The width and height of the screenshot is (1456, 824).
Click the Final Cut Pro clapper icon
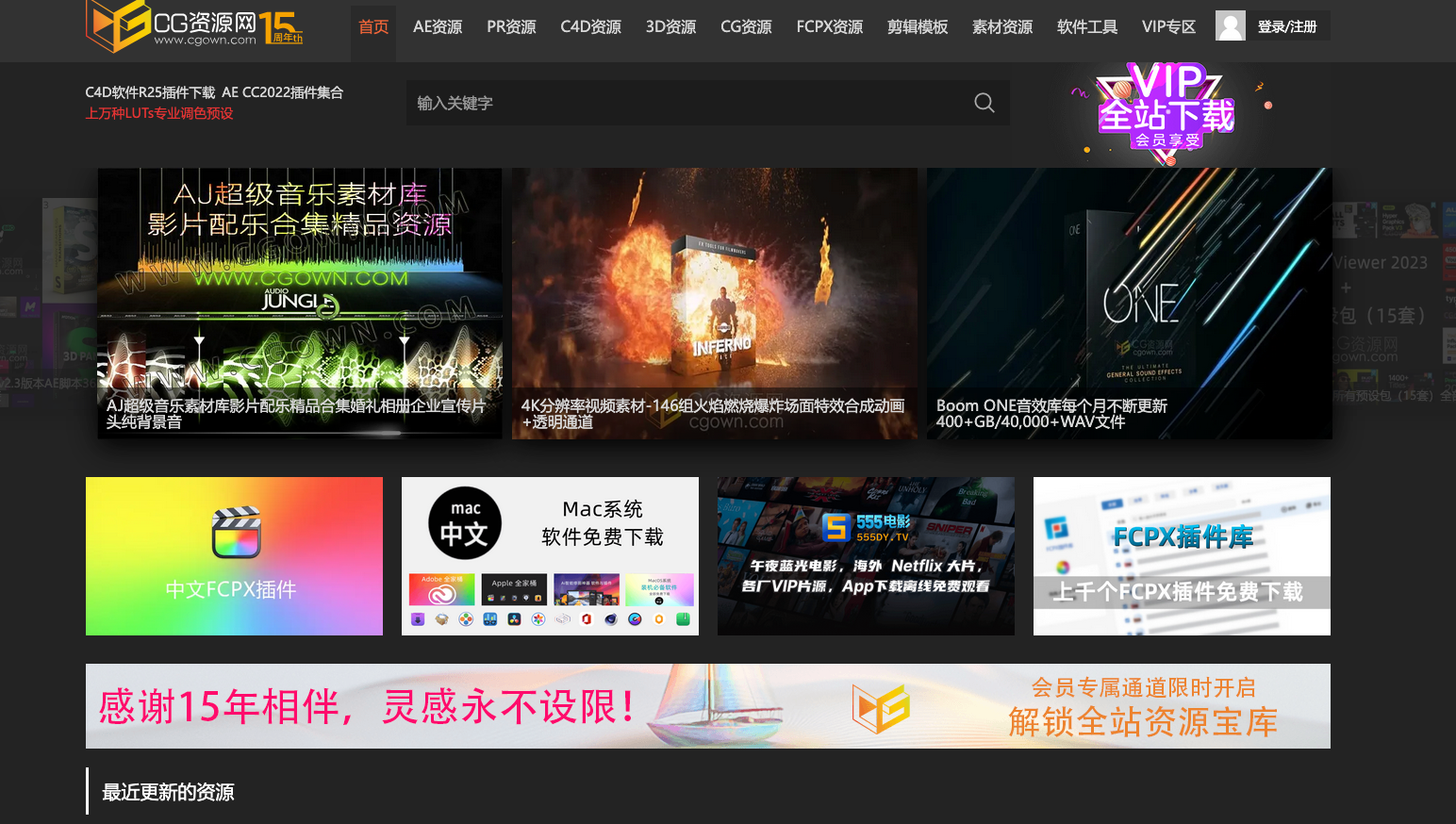(236, 533)
